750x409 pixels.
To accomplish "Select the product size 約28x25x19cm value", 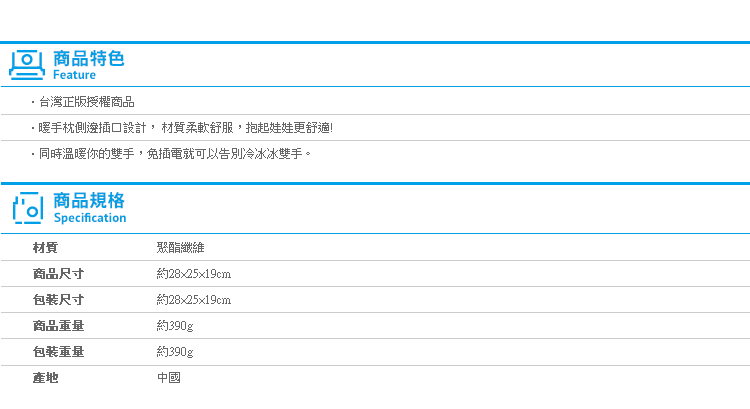I will (x=194, y=274).
